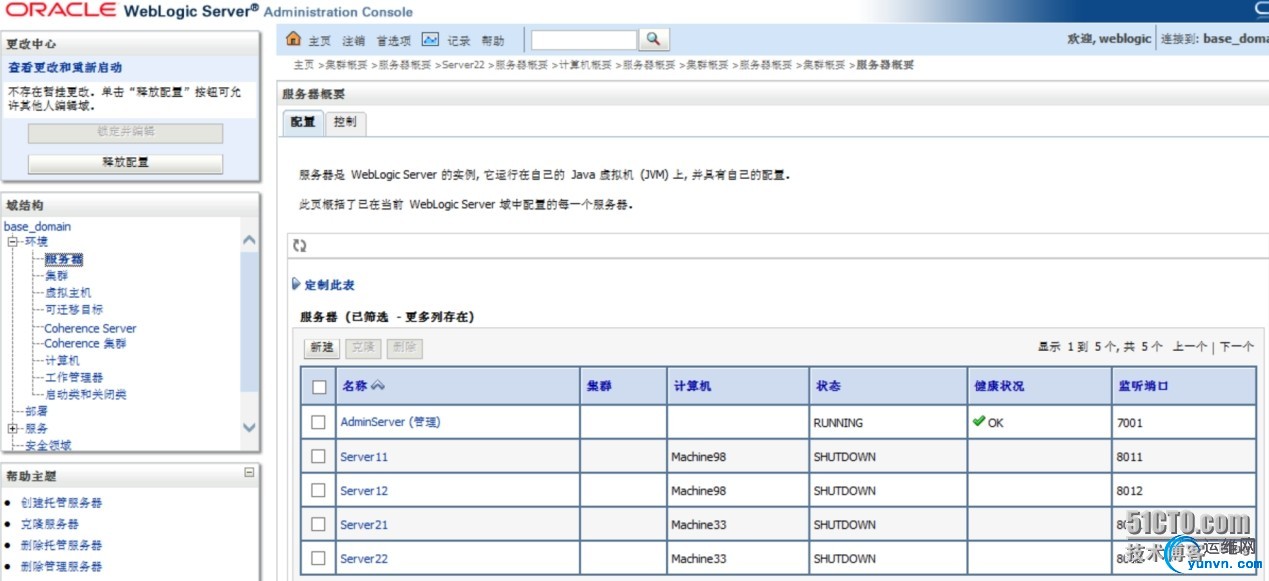The width and height of the screenshot is (1269, 581).
Task: Click the Server22 breadcrumb link
Action: click(463, 65)
